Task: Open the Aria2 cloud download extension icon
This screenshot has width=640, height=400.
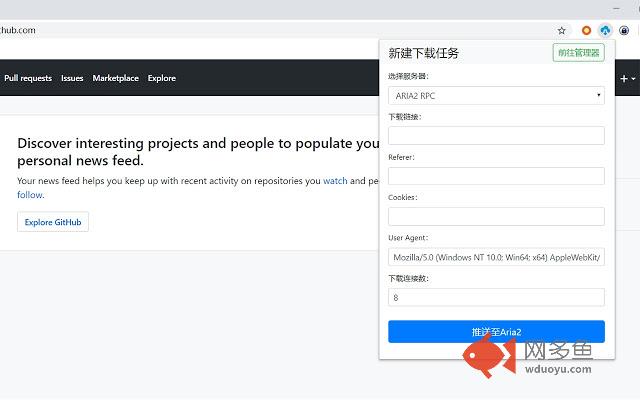Action: pyautogui.click(x=605, y=30)
